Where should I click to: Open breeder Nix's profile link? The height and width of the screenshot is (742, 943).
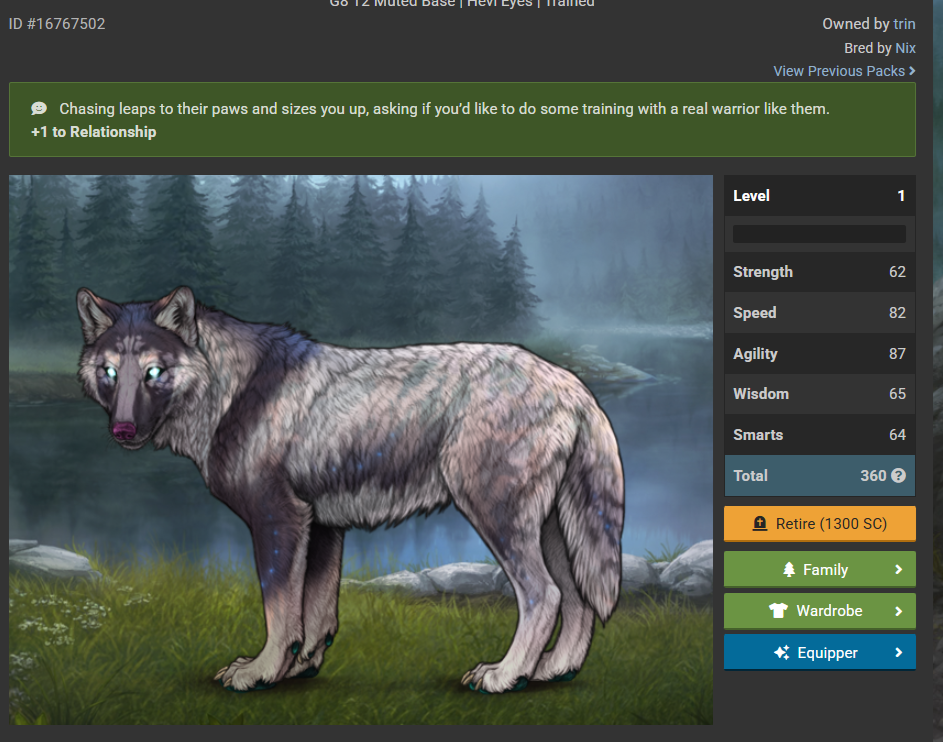coord(905,48)
